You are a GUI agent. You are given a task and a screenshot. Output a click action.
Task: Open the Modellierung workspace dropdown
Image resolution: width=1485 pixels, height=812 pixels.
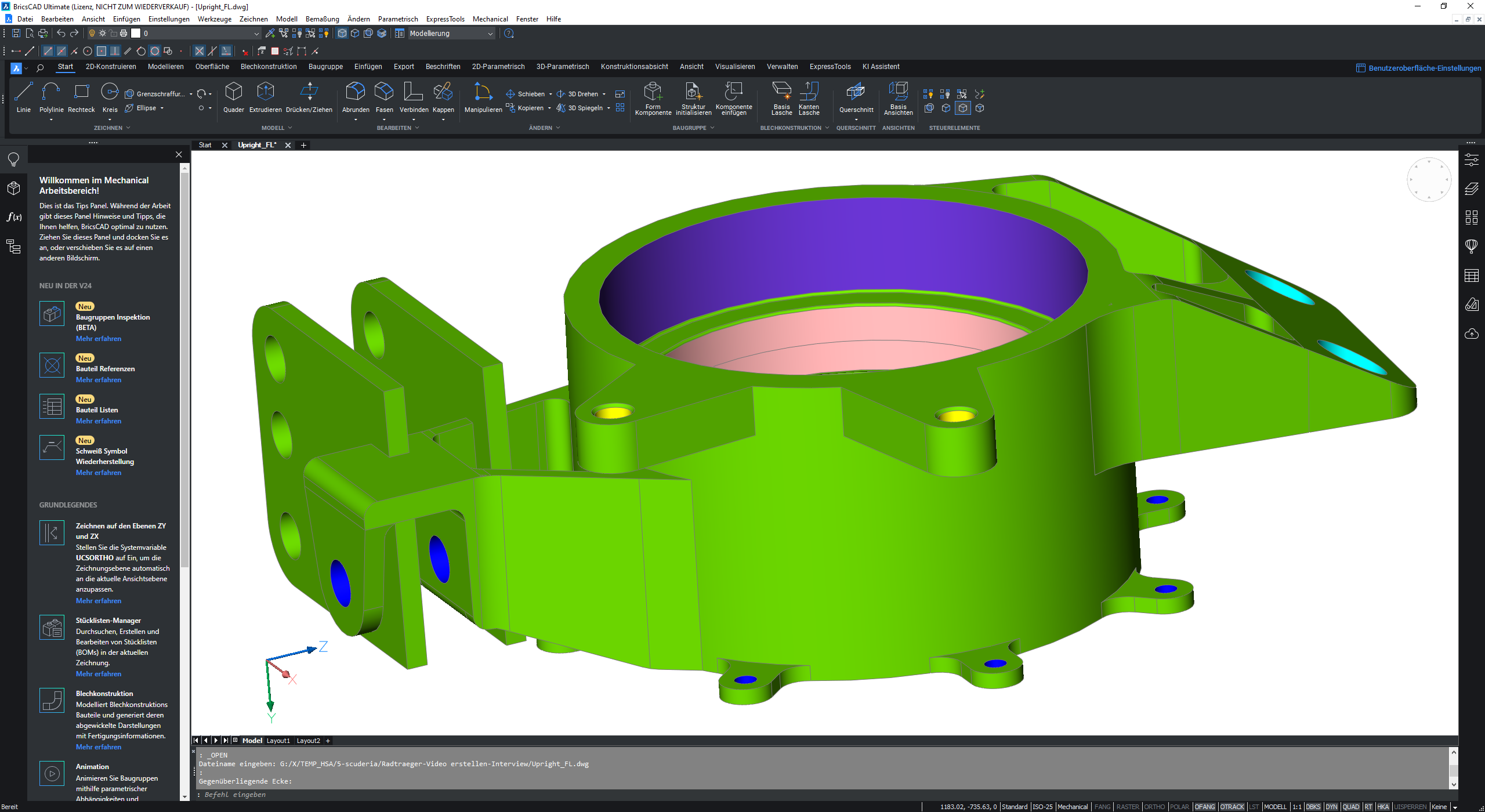(490, 34)
